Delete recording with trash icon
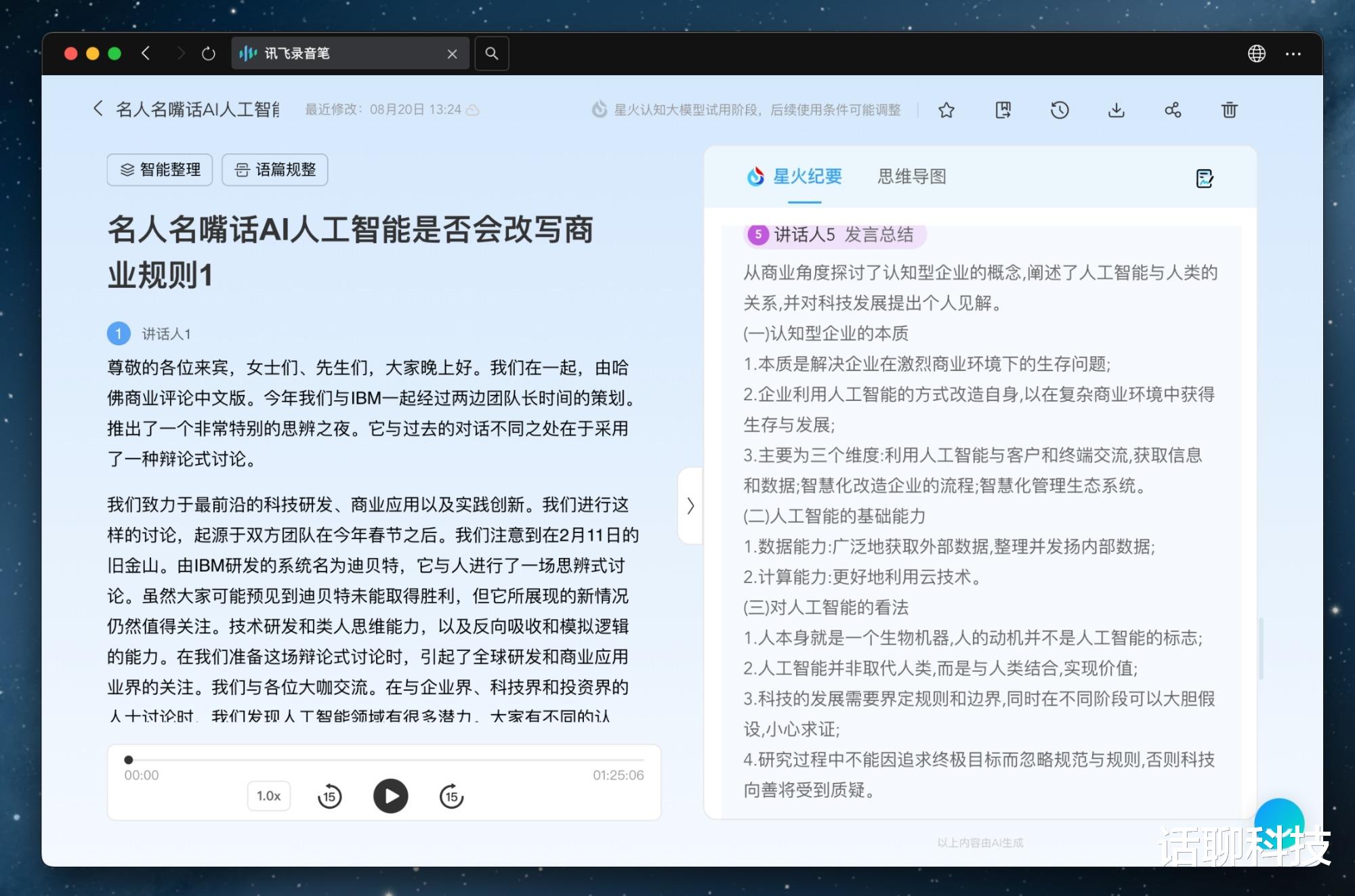 pos(1229,110)
